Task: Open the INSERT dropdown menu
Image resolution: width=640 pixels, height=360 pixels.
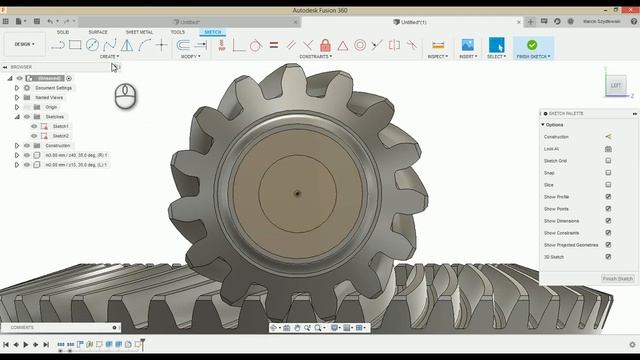Action: tap(468, 56)
